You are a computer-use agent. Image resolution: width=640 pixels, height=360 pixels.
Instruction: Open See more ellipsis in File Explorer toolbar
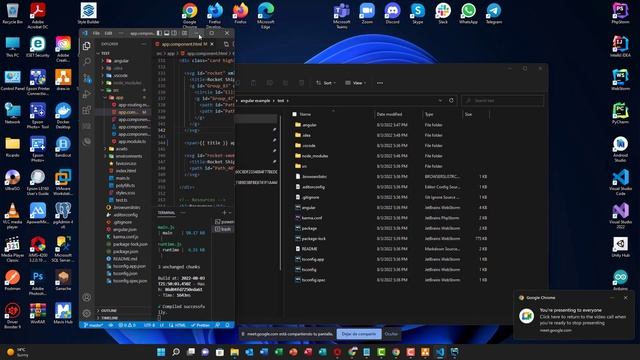click(380, 83)
